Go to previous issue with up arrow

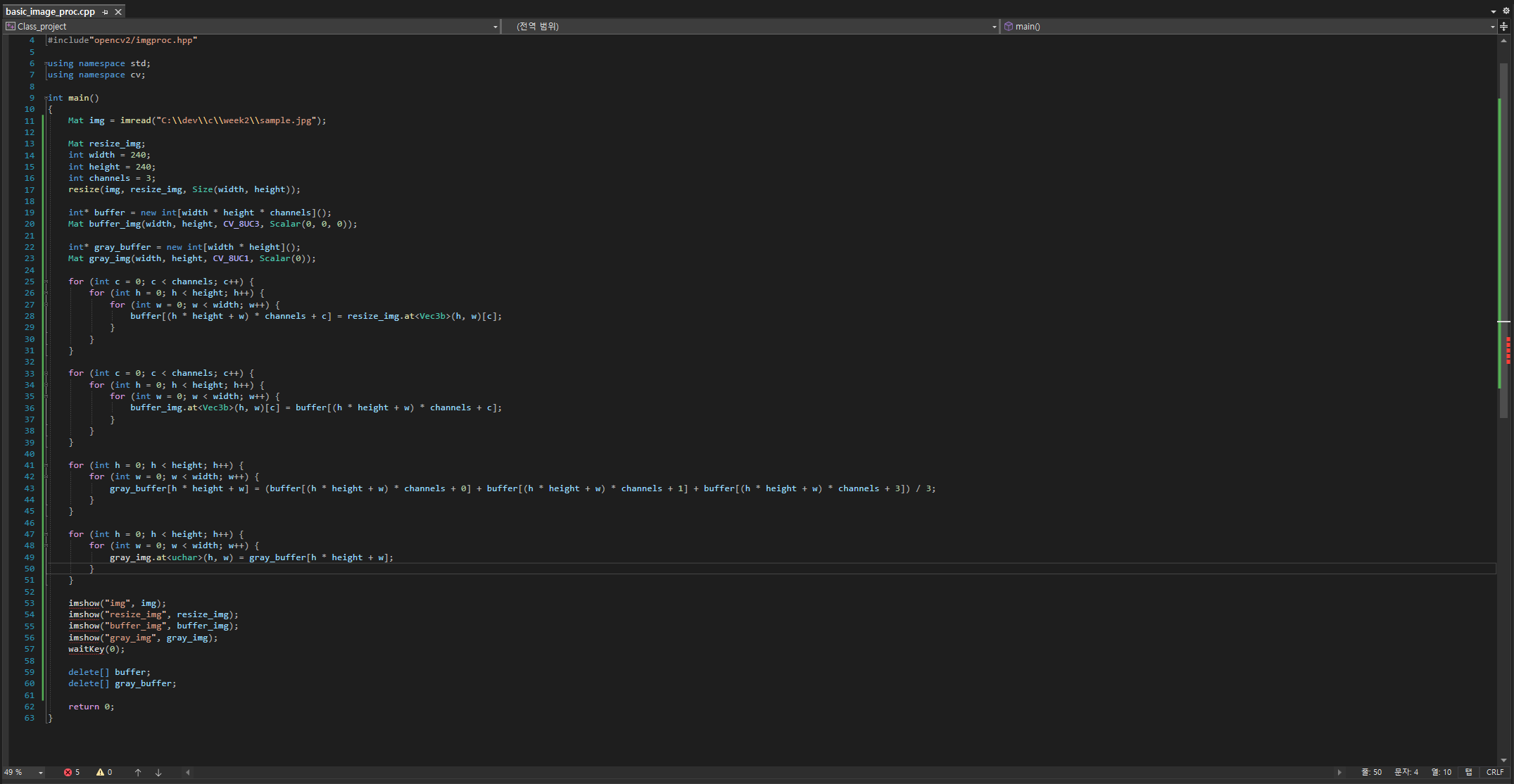click(138, 772)
